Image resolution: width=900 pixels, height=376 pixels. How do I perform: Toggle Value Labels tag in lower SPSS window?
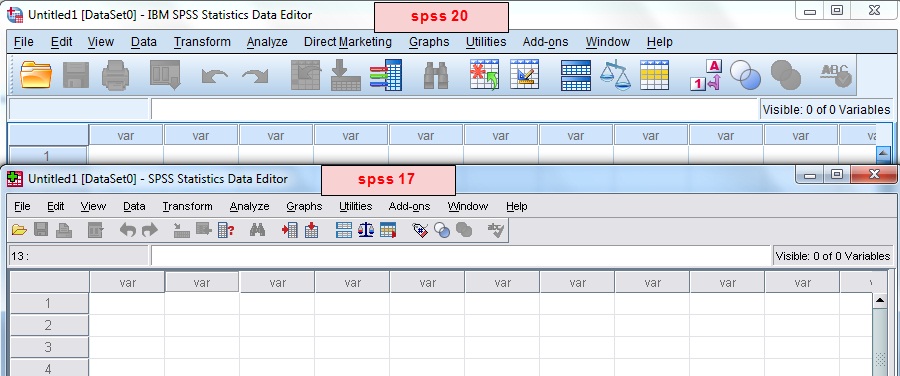click(x=420, y=231)
